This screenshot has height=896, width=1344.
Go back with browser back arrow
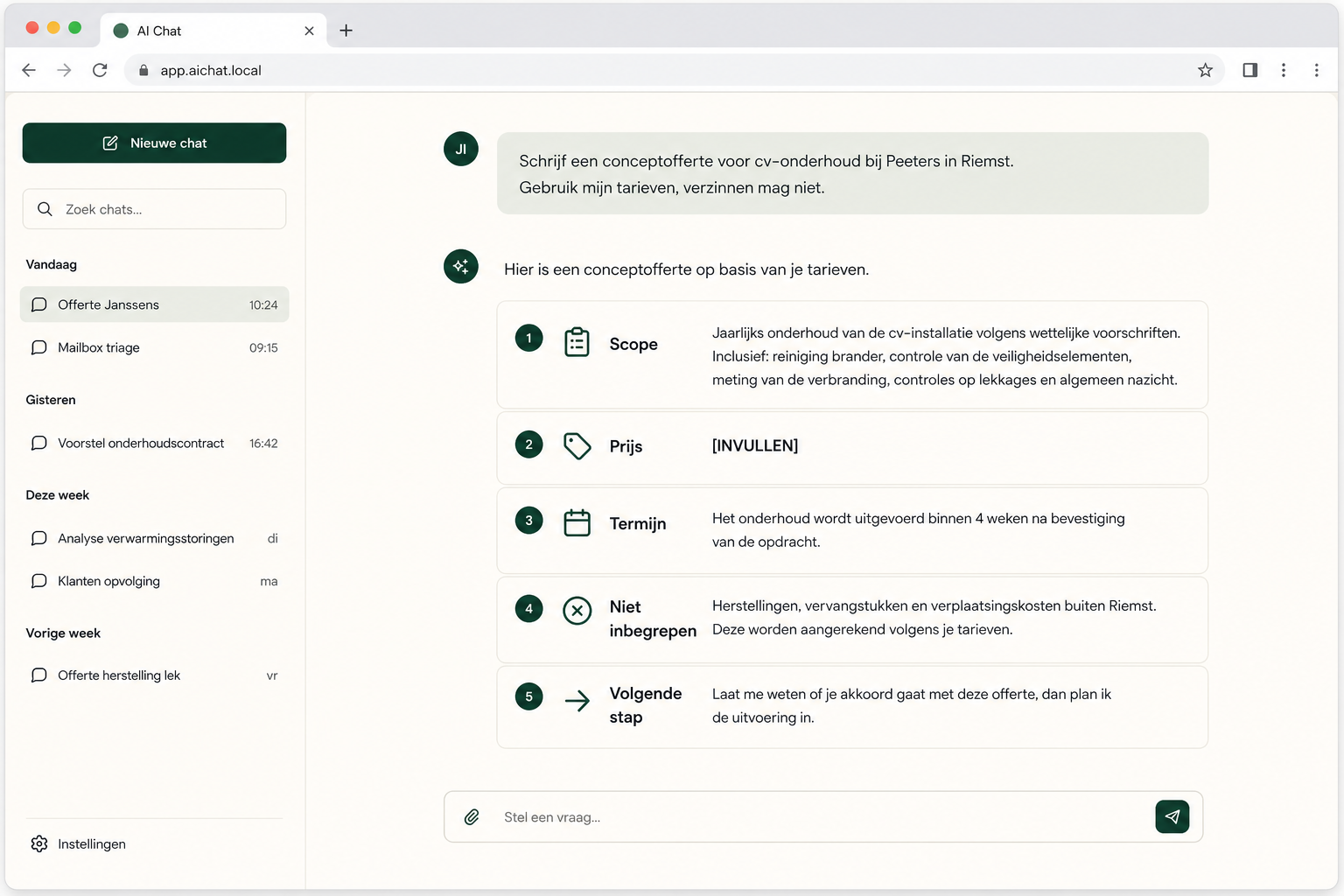pyautogui.click(x=29, y=70)
